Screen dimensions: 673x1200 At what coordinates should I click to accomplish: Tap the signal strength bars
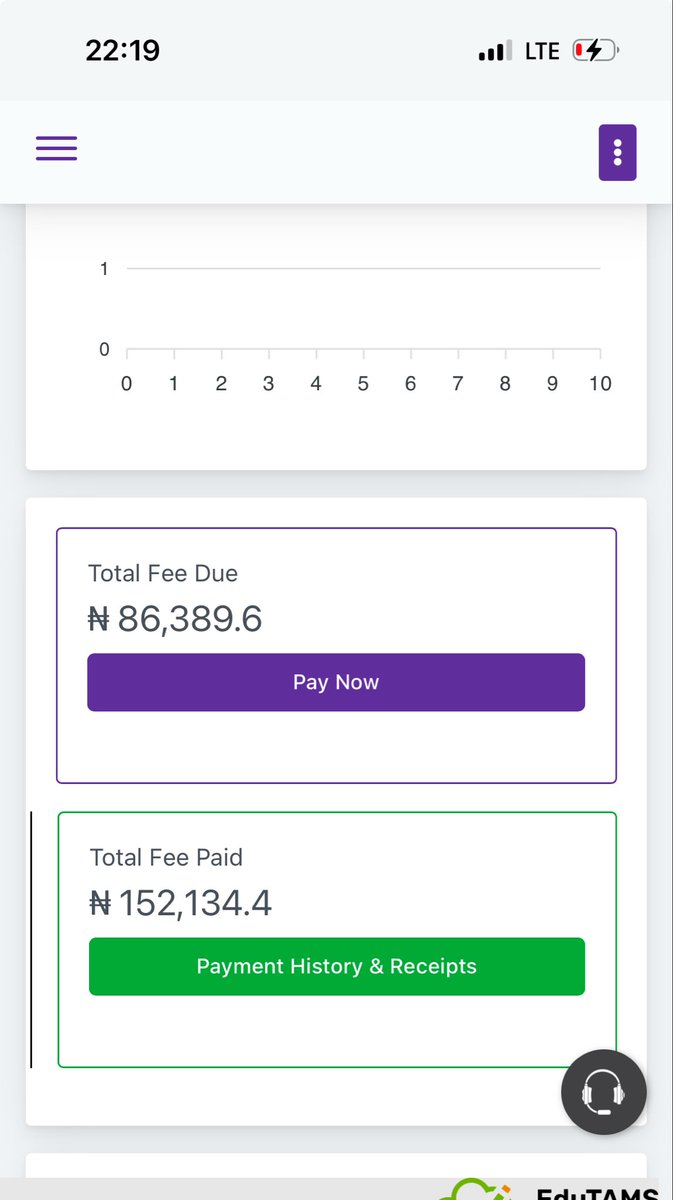pos(494,51)
